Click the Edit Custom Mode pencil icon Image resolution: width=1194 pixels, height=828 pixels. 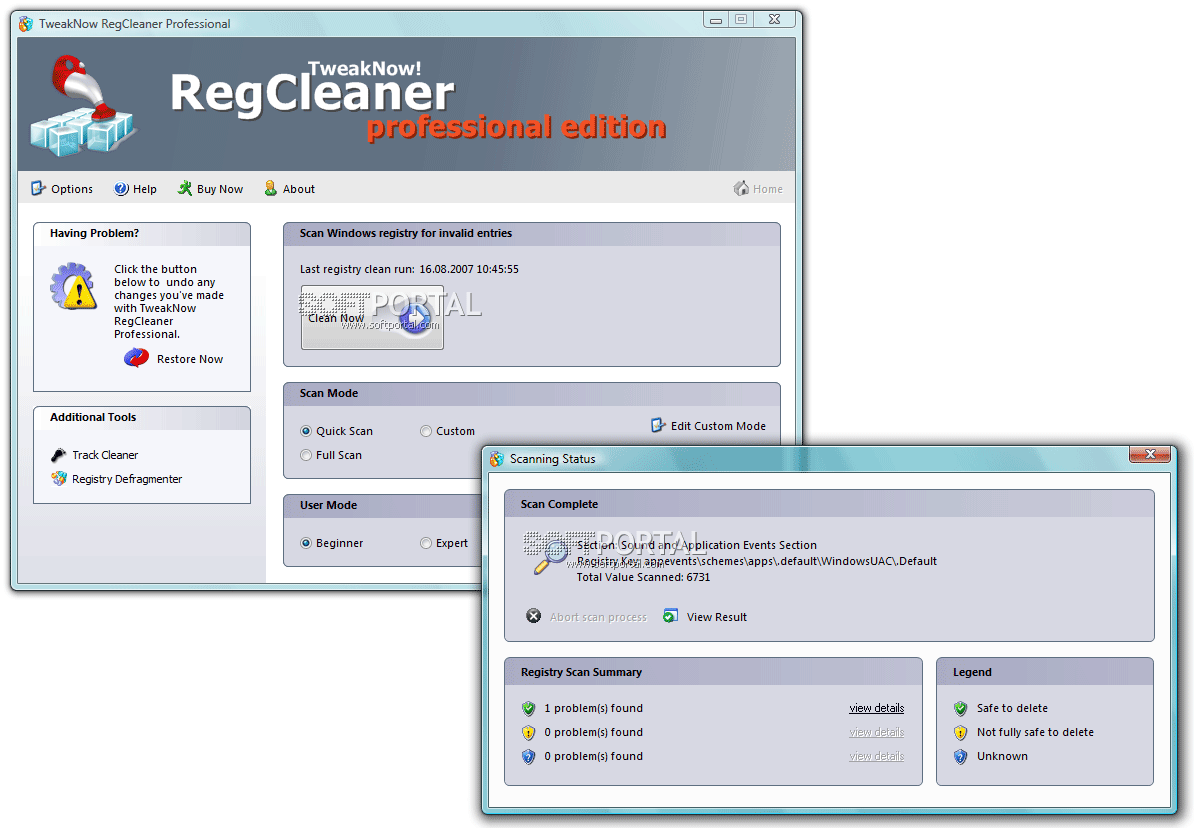click(x=659, y=425)
